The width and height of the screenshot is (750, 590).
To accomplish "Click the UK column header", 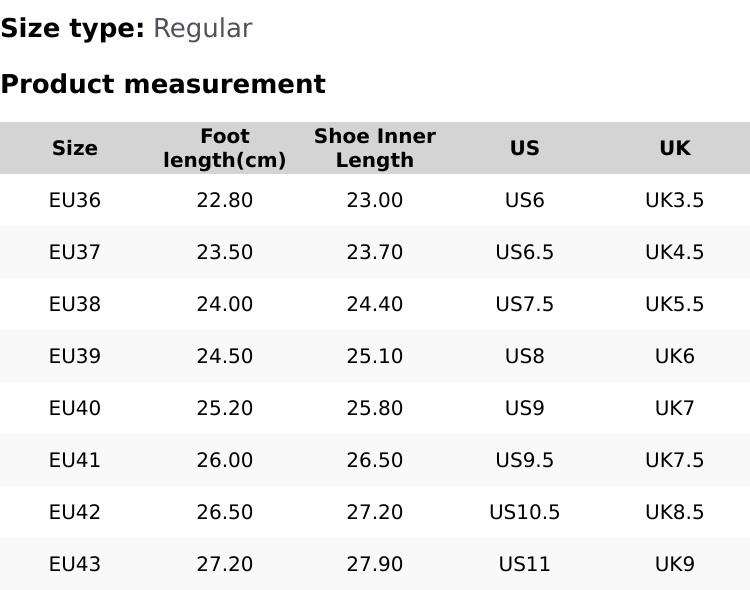I will coord(675,148).
